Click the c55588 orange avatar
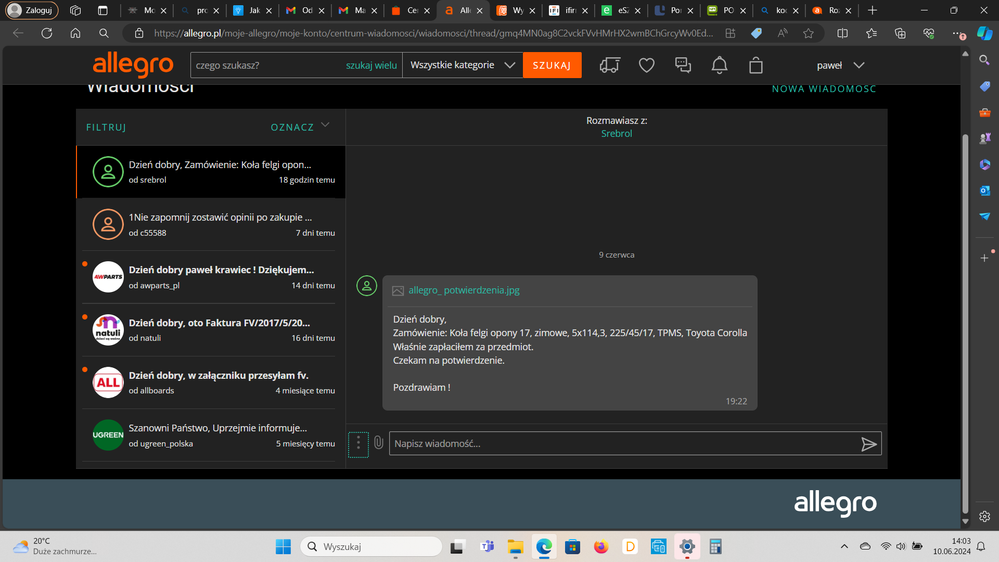The height and width of the screenshot is (562, 999). (x=108, y=224)
